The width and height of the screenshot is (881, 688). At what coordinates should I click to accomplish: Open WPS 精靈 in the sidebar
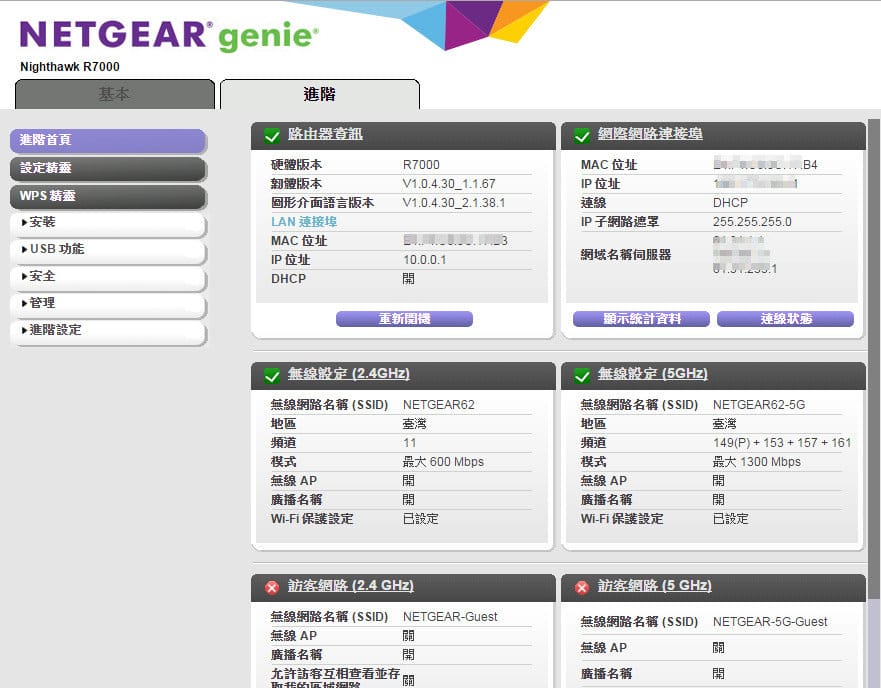pos(108,196)
